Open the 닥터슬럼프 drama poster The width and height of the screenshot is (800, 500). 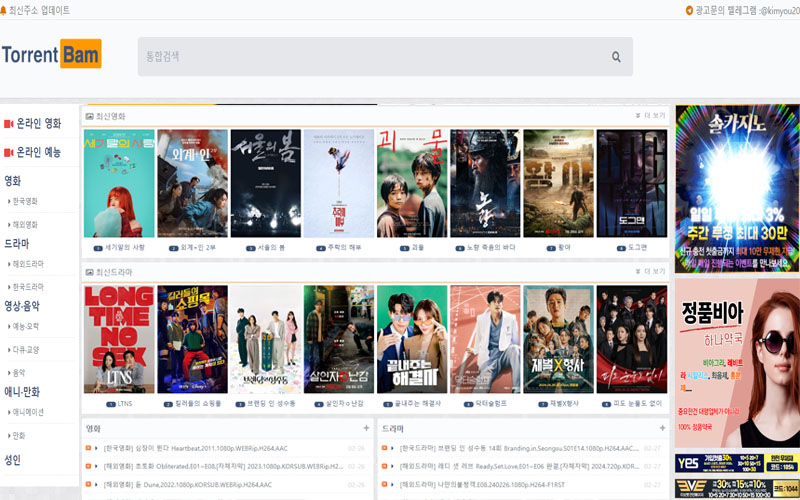point(485,339)
